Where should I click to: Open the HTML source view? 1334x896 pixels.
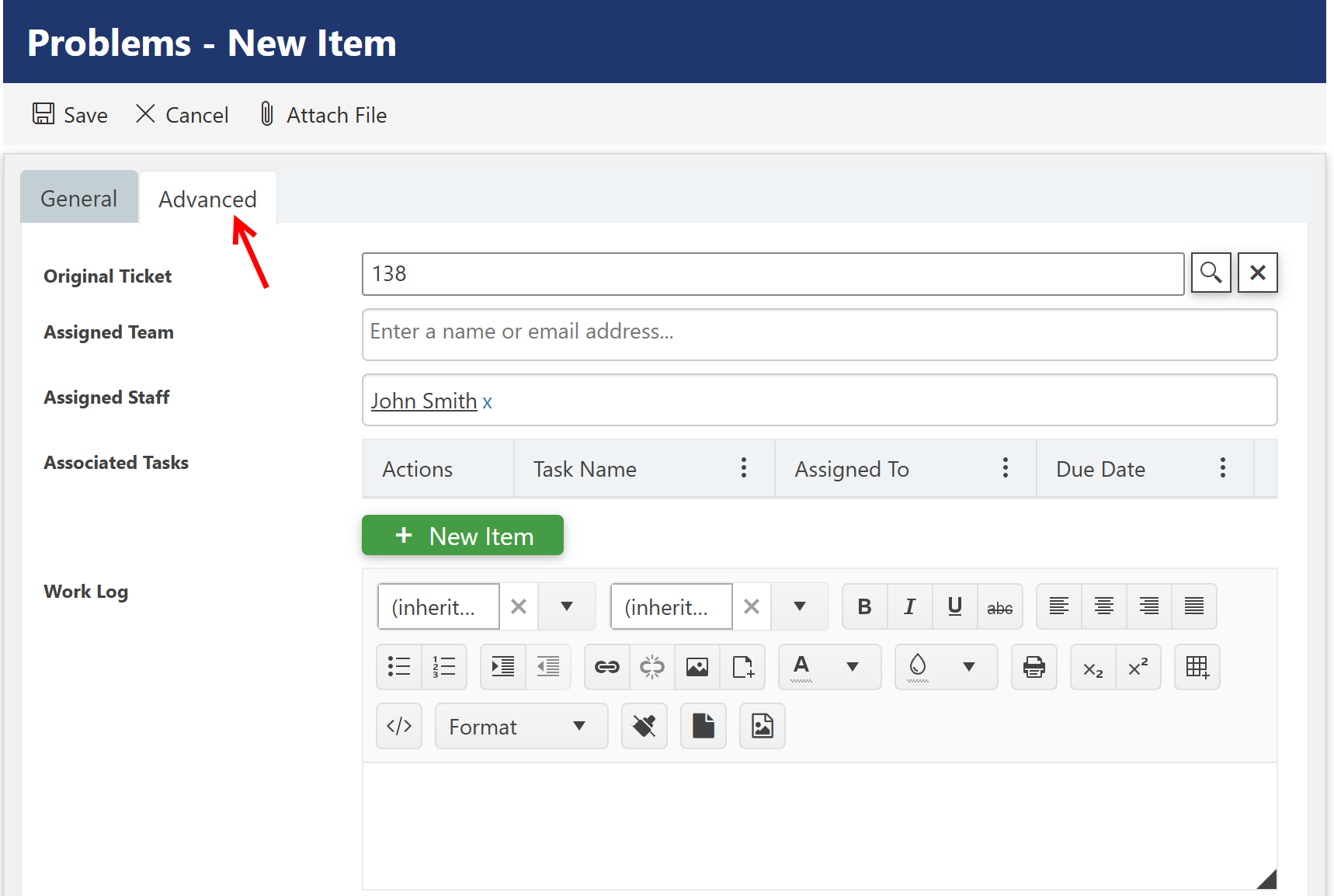399,727
